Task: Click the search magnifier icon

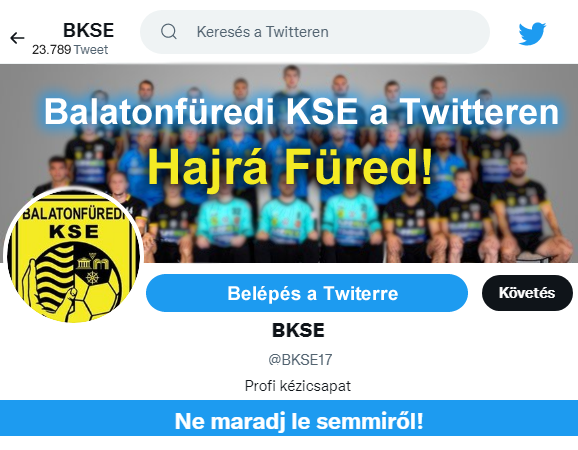Action: tap(169, 32)
